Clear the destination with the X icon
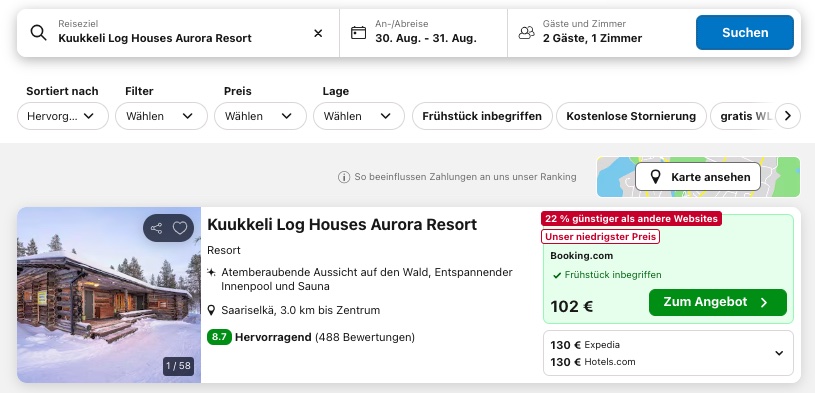815x393 pixels. click(x=318, y=33)
